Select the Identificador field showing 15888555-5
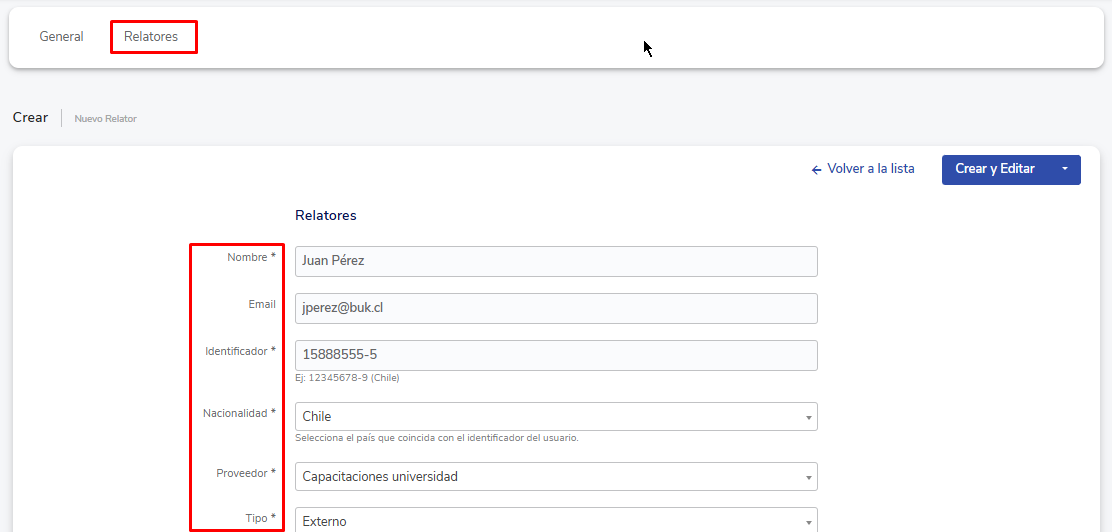This screenshot has height=532, width=1112. tap(556, 356)
